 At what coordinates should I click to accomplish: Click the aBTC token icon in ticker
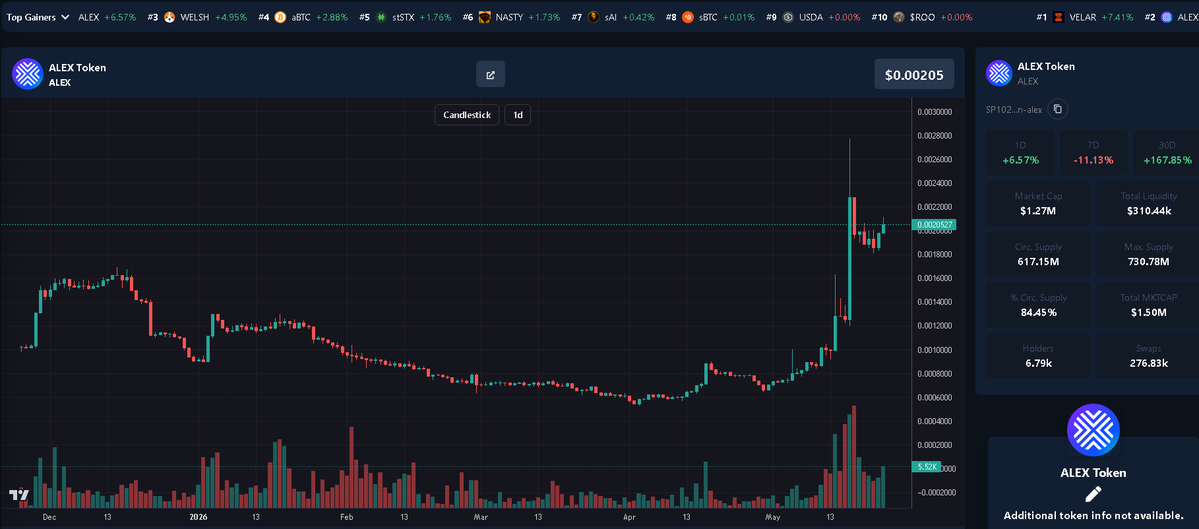point(279,17)
